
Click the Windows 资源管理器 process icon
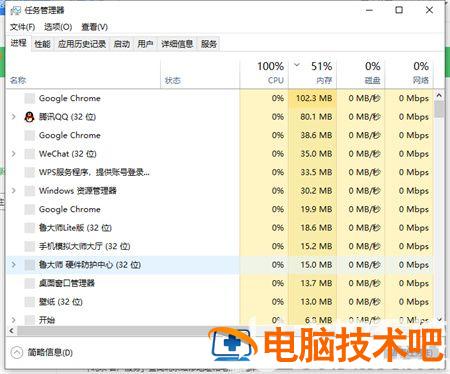click(x=30, y=191)
